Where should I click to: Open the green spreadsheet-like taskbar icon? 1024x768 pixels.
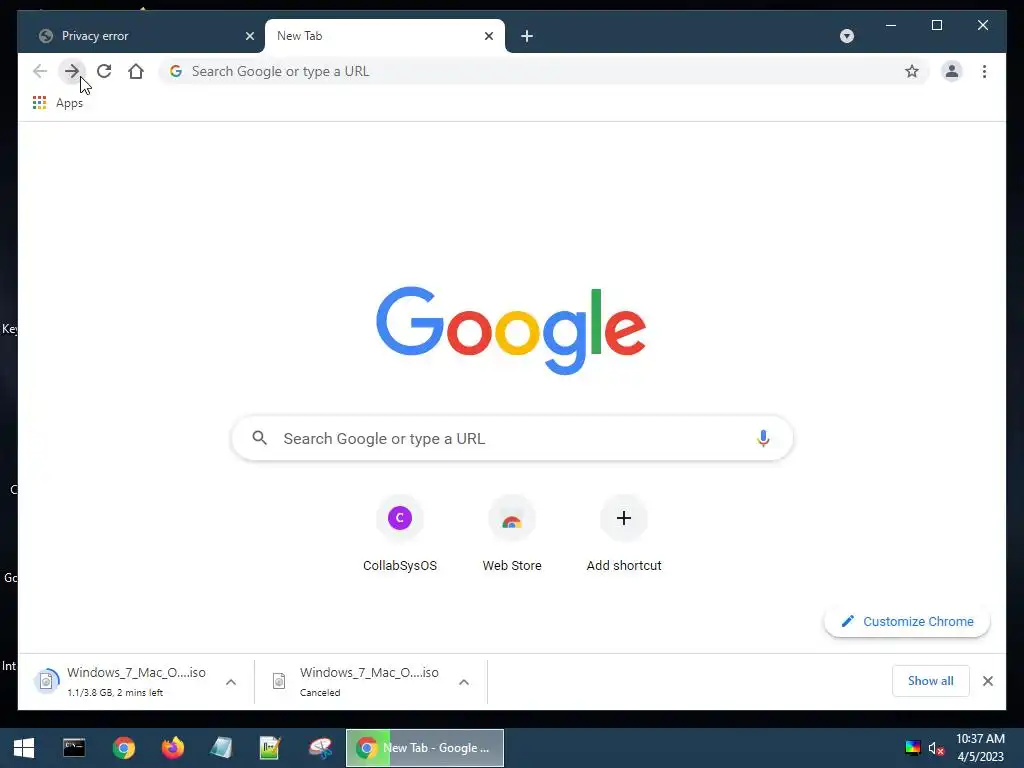point(270,748)
